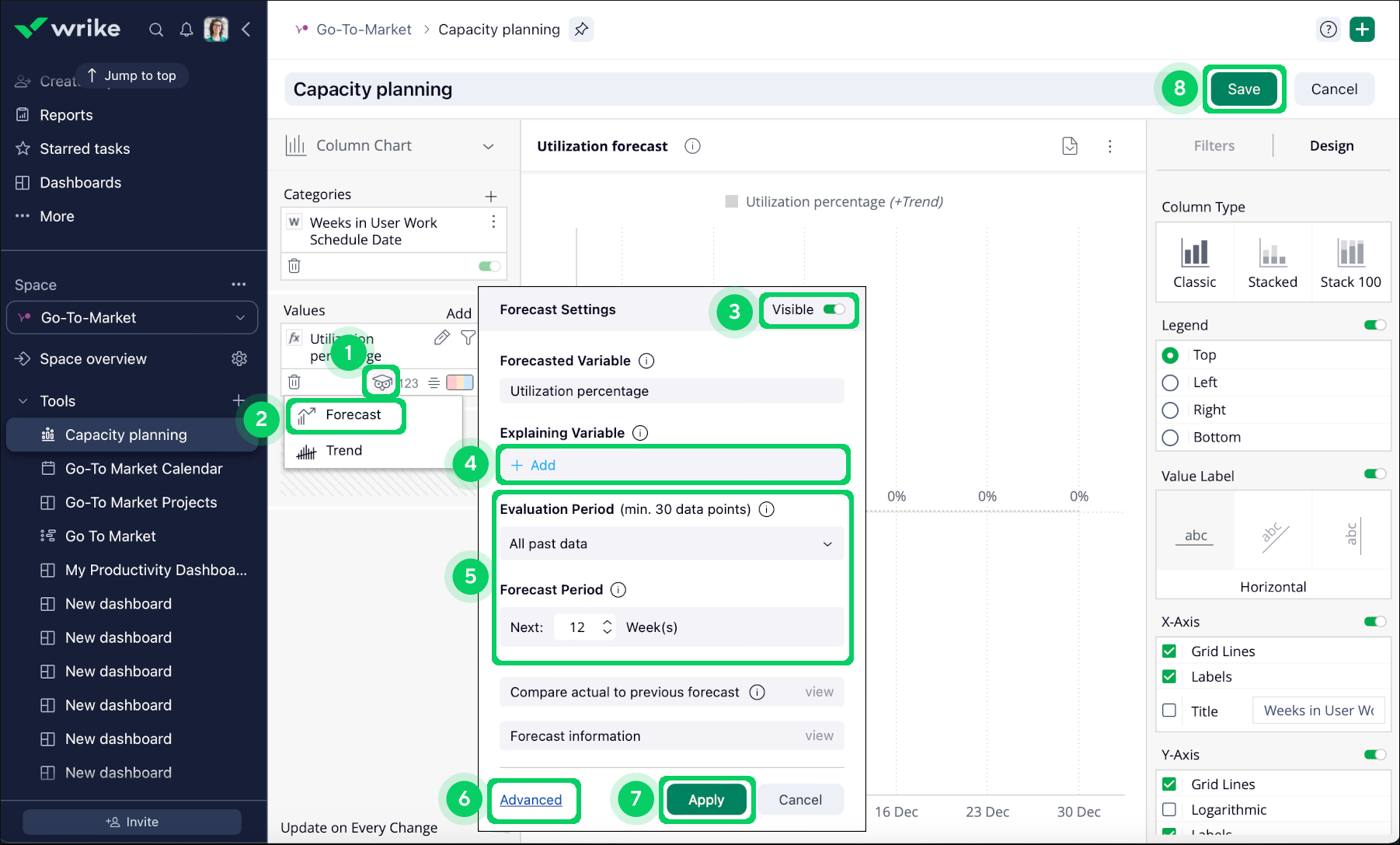Image resolution: width=1400 pixels, height=845 pixels.
Task: Click the color swatch for Utilization value
Action: click(x=459, y=382)
